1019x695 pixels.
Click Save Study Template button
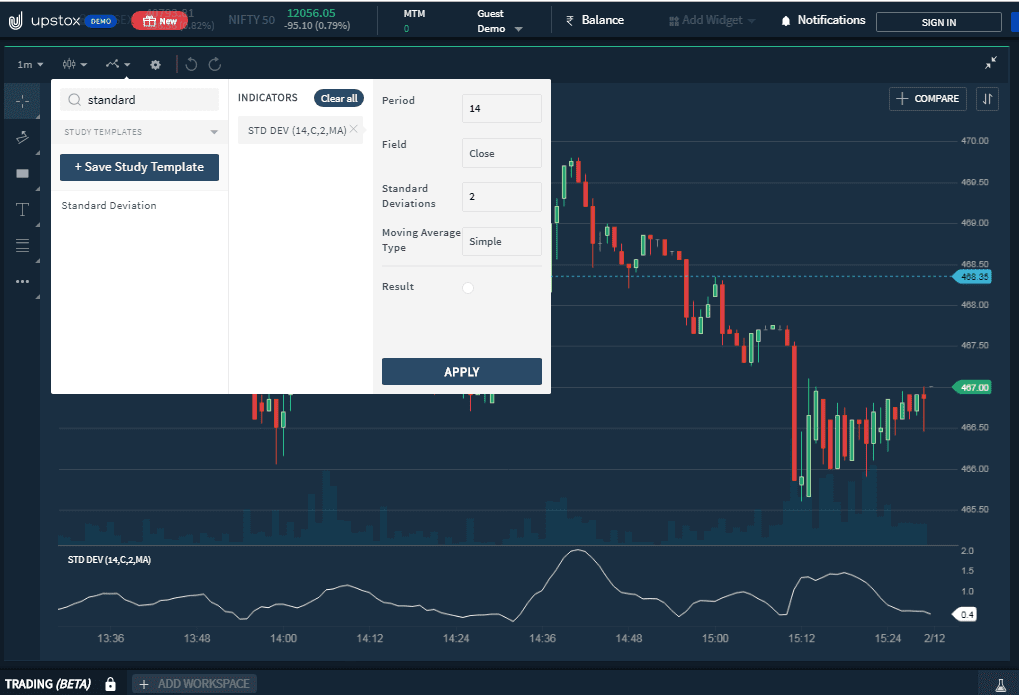(139, 167)
